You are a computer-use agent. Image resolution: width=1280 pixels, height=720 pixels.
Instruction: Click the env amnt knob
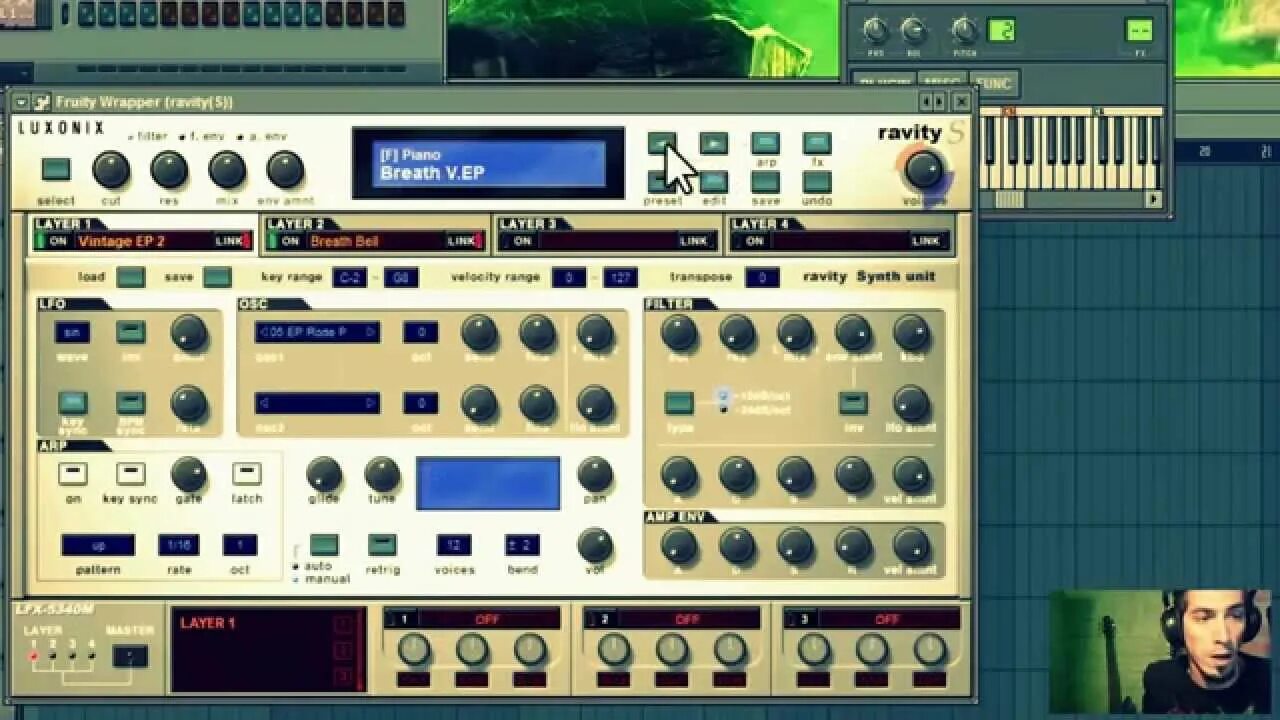click(x=285, y=171)
